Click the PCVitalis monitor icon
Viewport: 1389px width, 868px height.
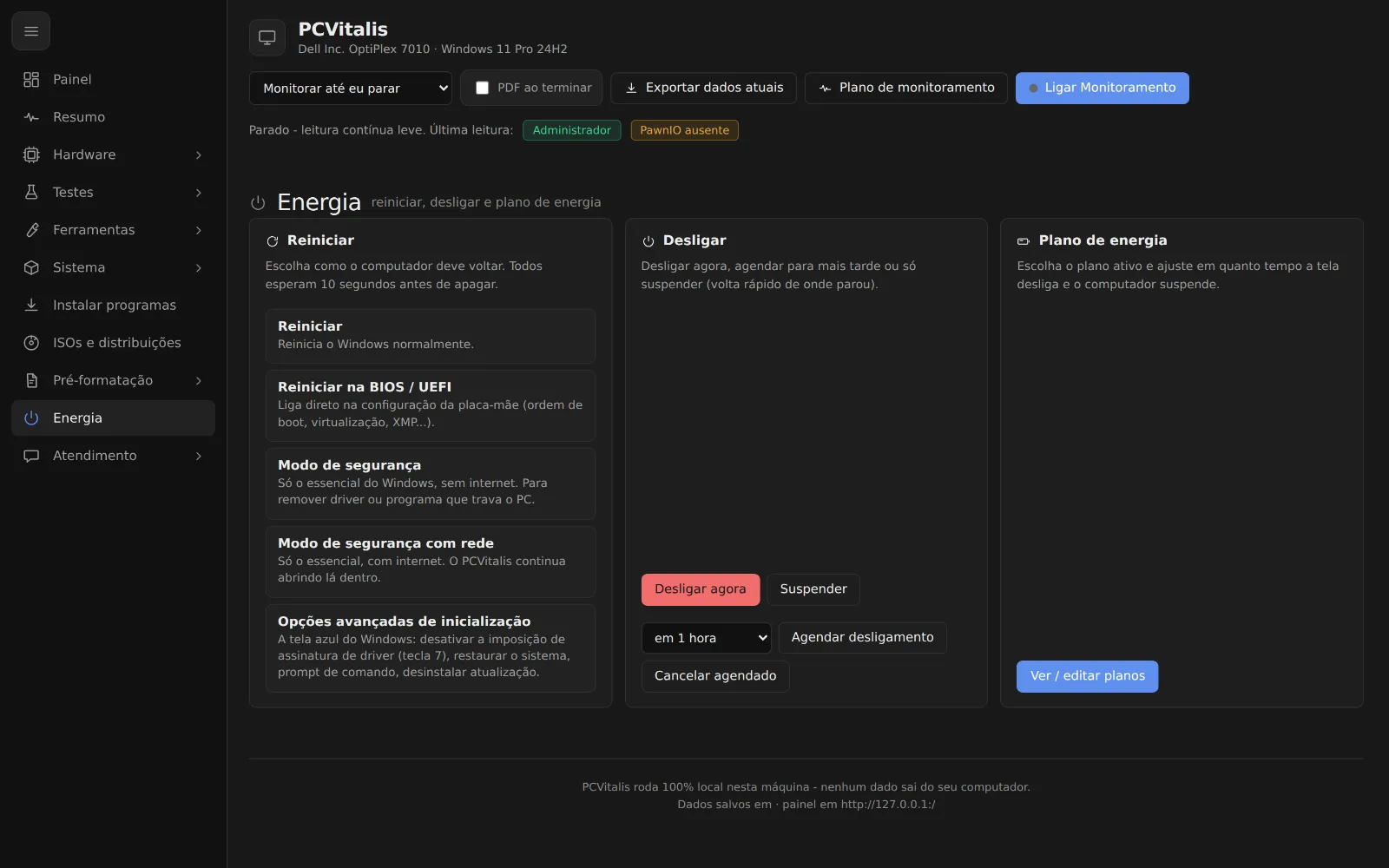tap(267, 37)
